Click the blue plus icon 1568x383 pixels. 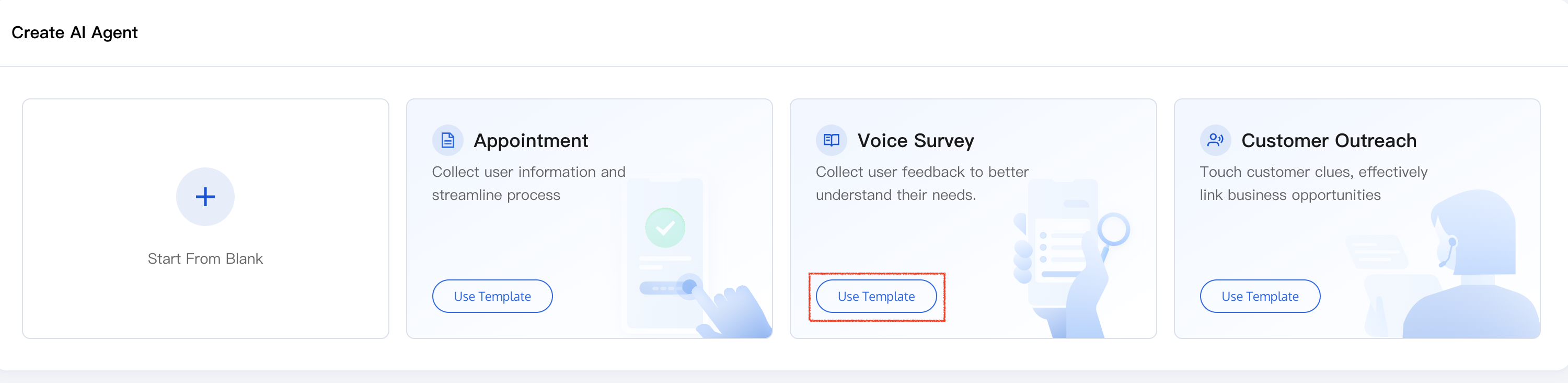pos(205,197)
